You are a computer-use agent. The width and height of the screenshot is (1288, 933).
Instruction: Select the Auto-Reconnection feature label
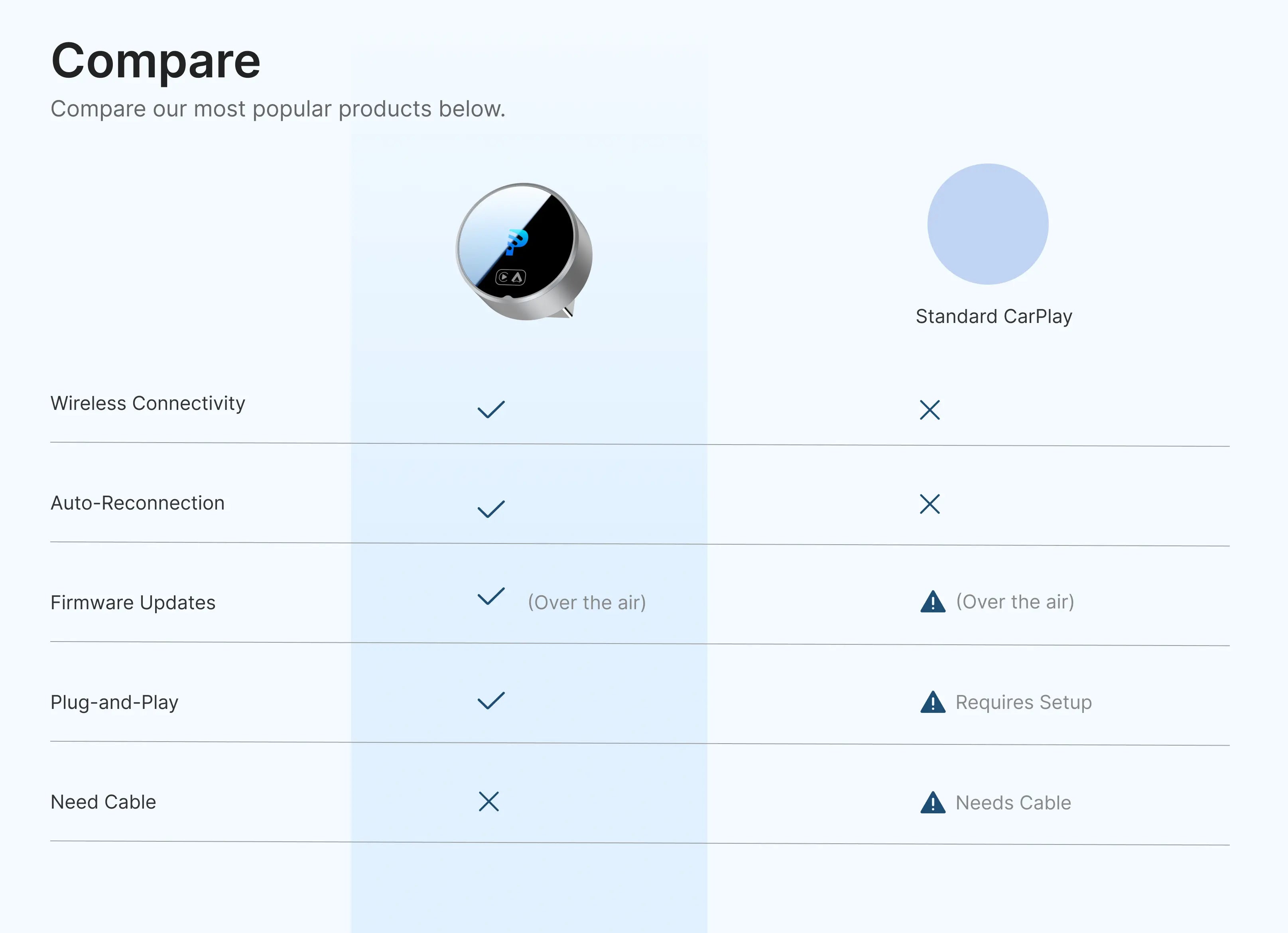point(138,503)
